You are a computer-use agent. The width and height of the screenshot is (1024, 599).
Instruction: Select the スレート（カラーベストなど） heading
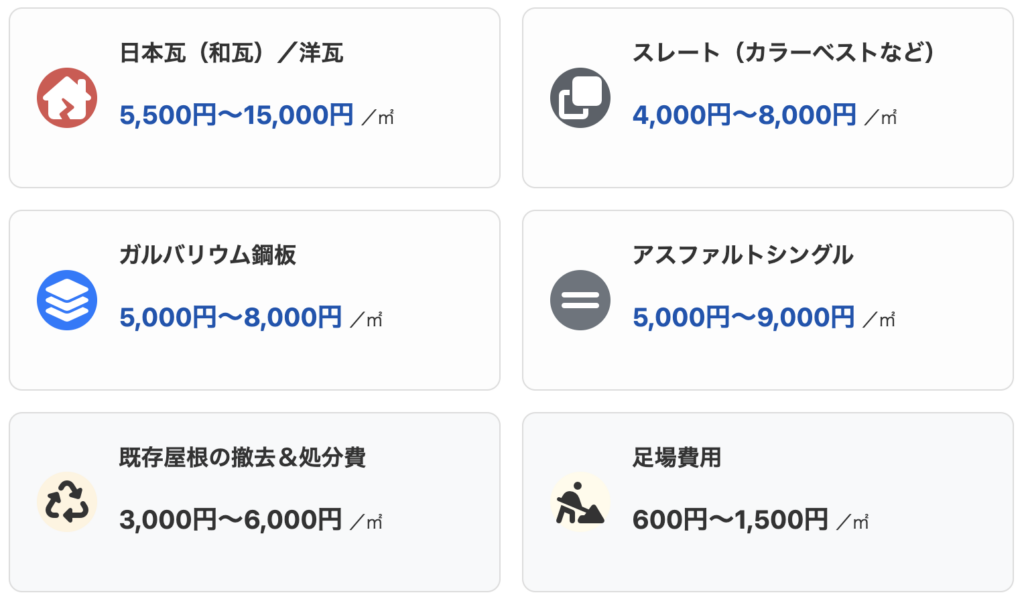783,53
